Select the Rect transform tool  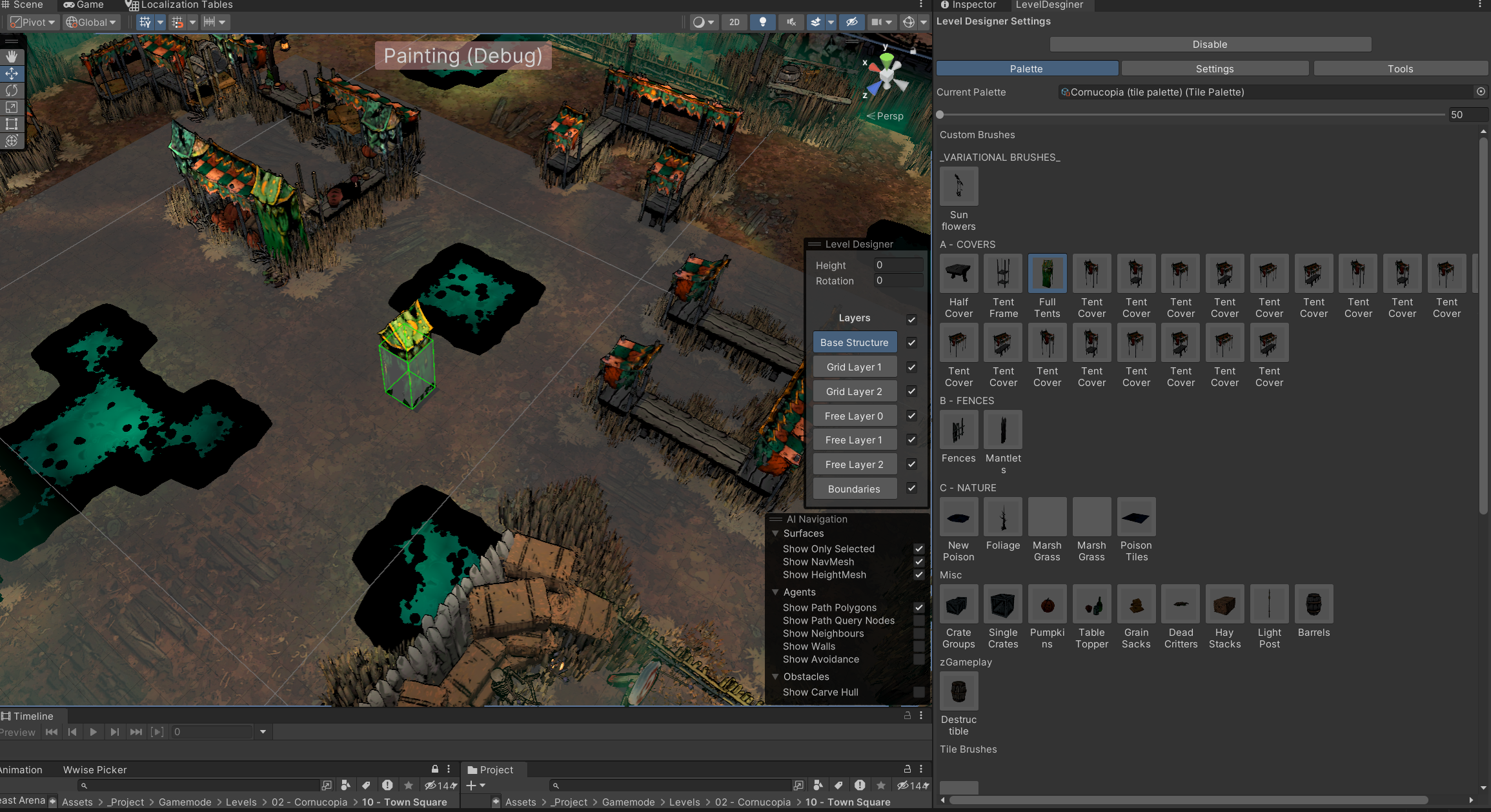coord(12,124)
